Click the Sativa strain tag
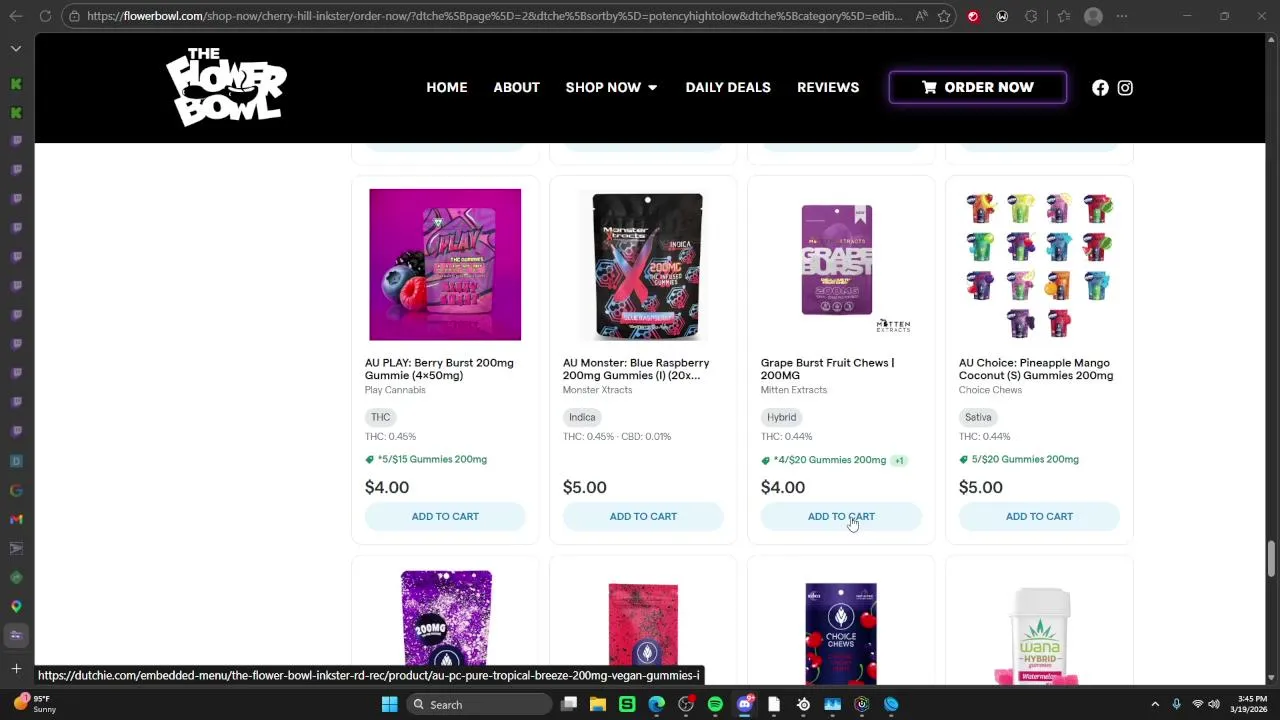 978,417
